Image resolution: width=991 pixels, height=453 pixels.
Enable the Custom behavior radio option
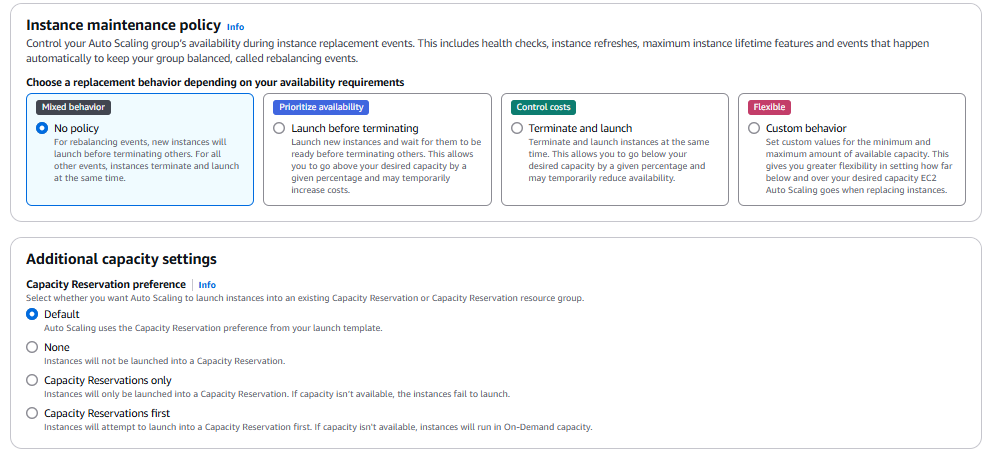click(754, 128)
